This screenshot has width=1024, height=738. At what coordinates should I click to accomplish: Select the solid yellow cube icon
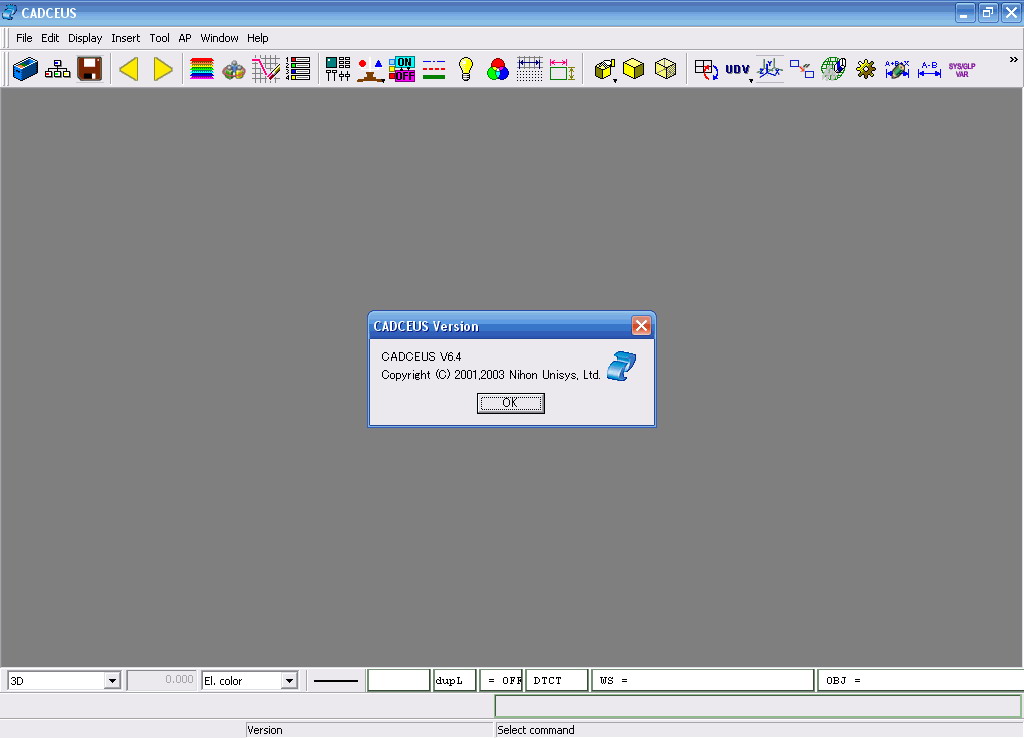click(633, 69)
